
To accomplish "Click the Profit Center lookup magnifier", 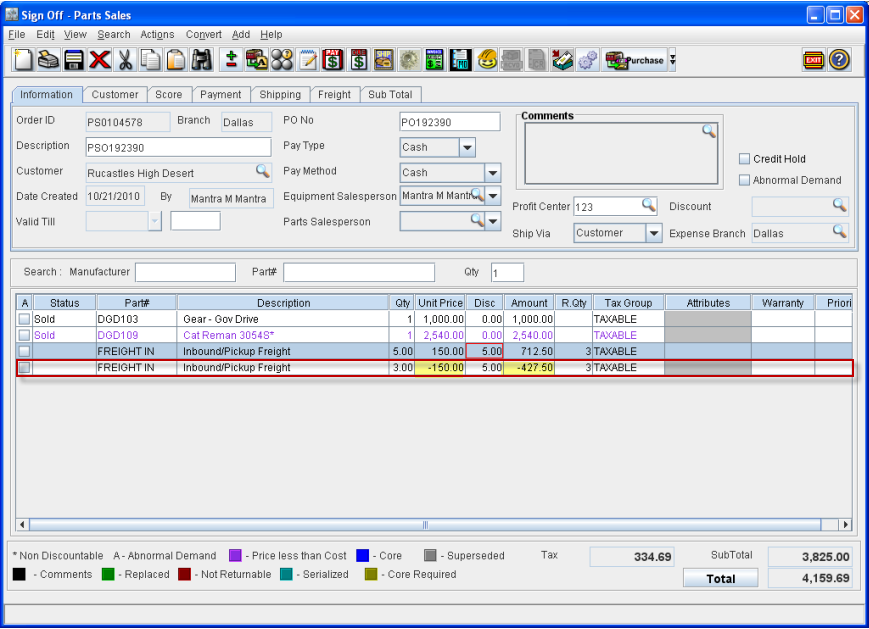I will 648,205.
